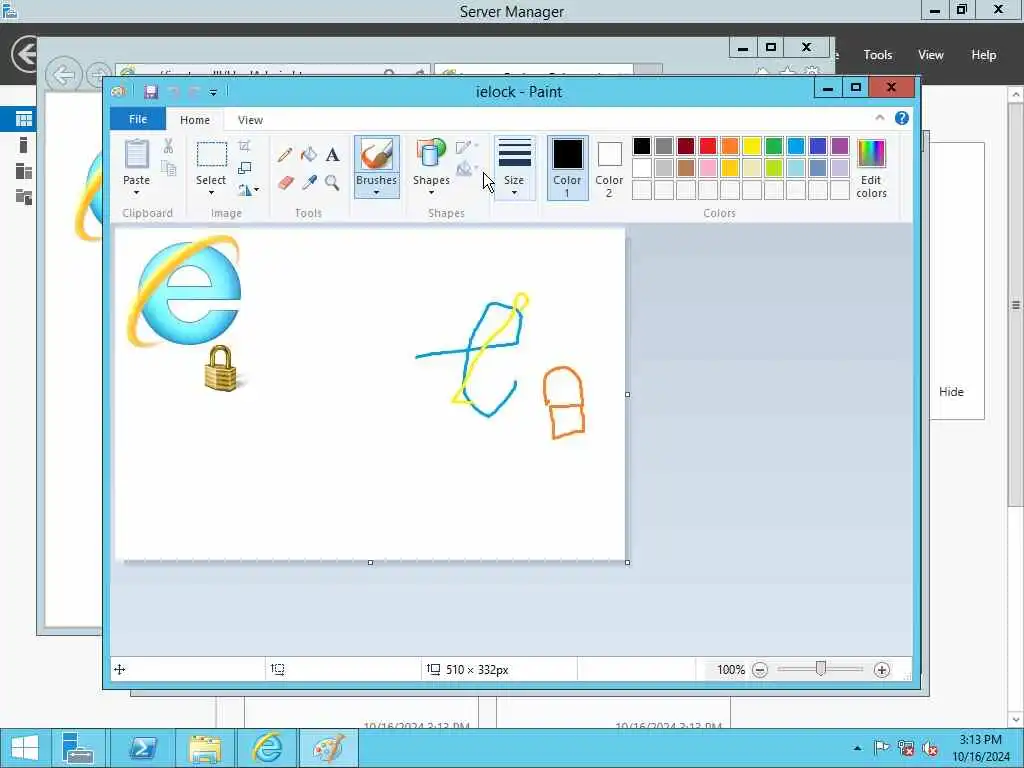This screenshot has width=1024, height=768.
Task: Open Customize Quick Access Toolbar dropdown
Action: click(213, 92)
